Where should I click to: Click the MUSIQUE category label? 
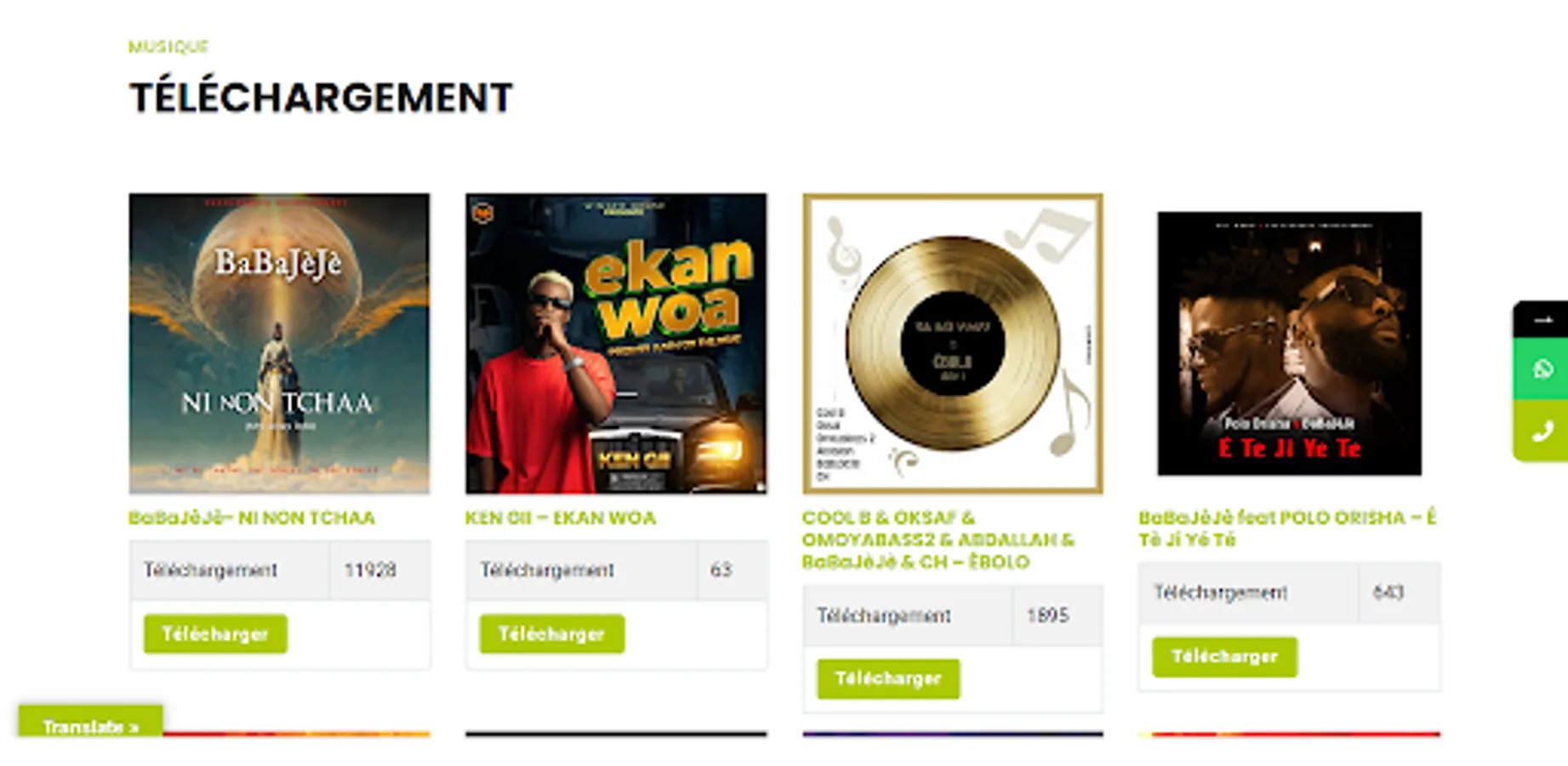coord(168,46)
